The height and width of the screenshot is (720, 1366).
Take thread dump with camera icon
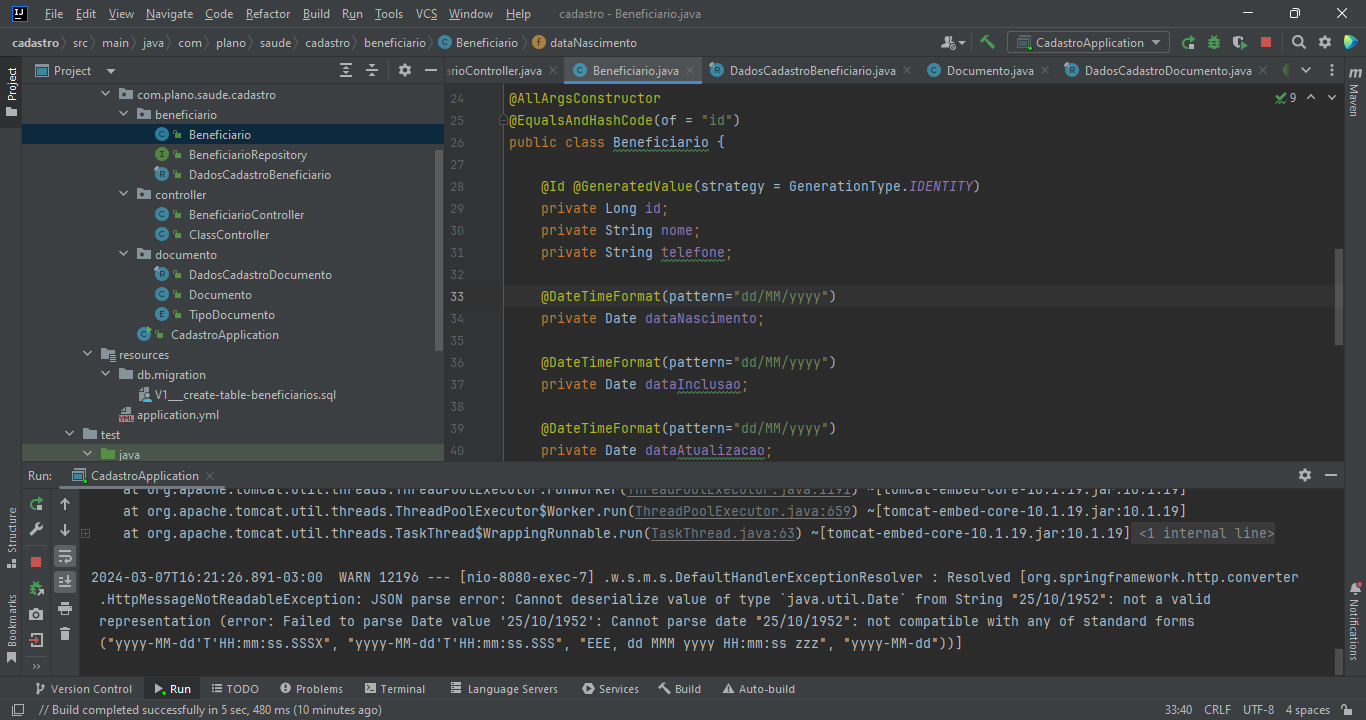click(x=37, y=614)
